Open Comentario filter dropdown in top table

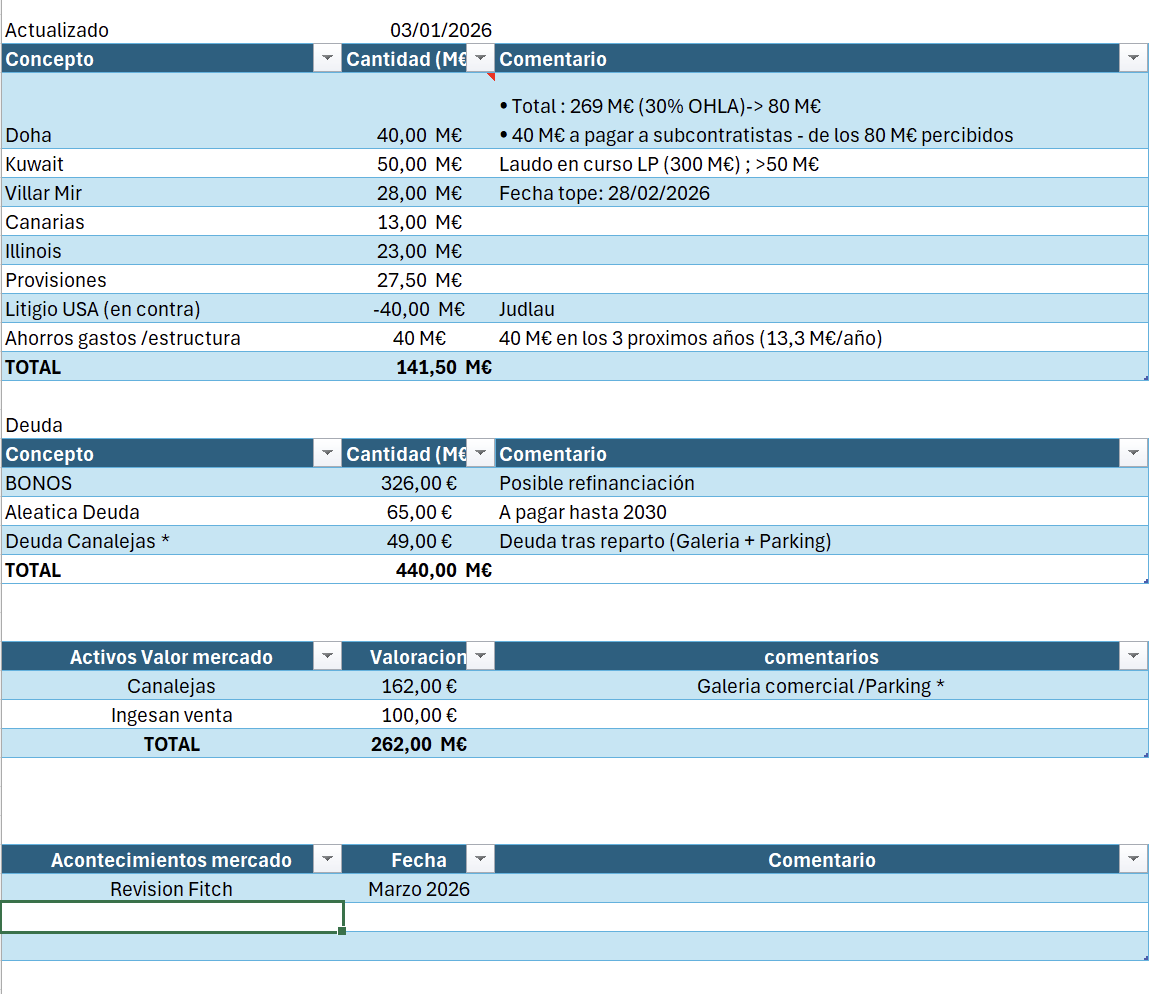[x=1133, y=59]
